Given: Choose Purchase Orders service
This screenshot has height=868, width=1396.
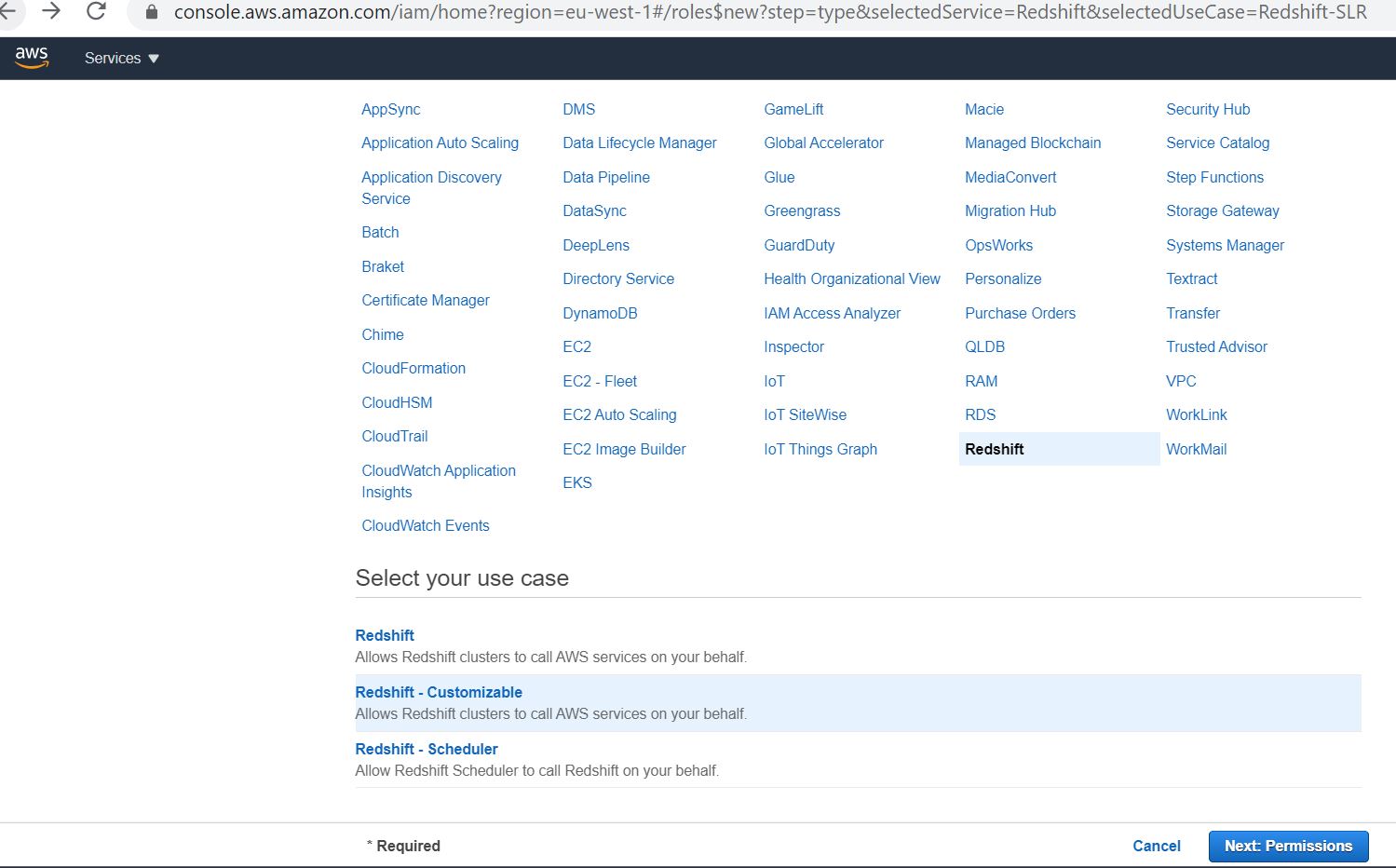Looking at the screenshot, I should click(1020, 313).
